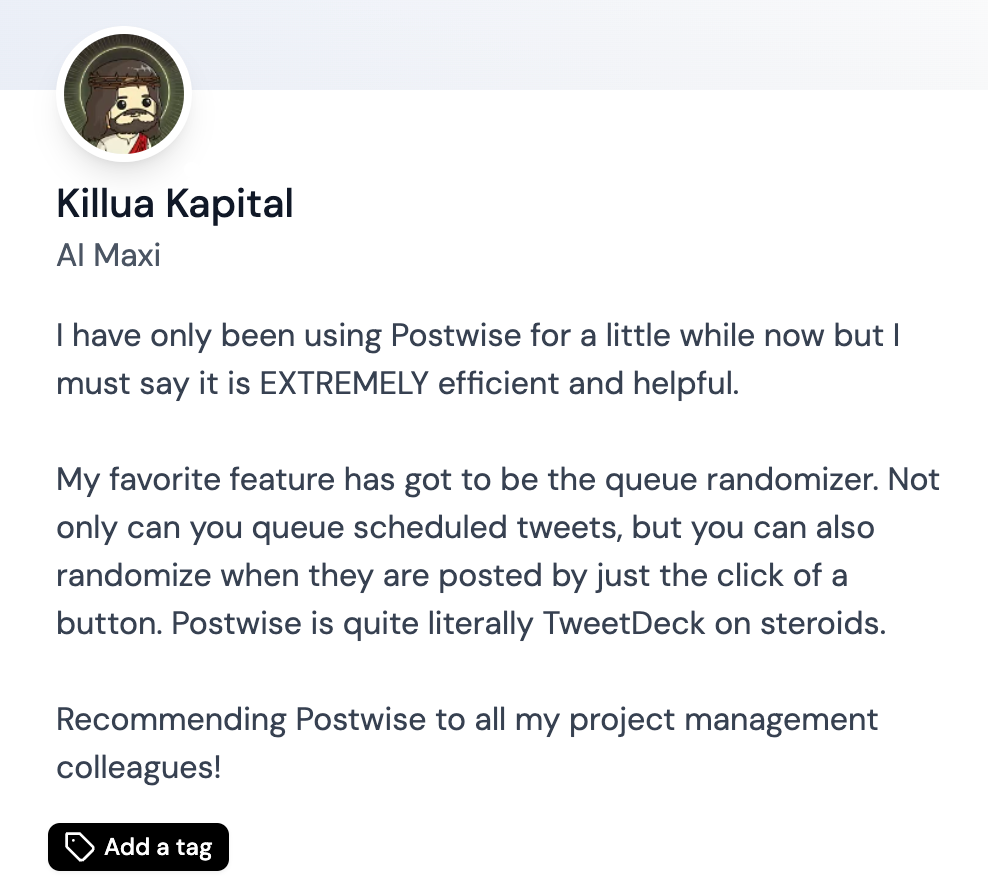Click the phrase 'I have only been using'
Screen dimensions: 988x892
tap(219, 335)
